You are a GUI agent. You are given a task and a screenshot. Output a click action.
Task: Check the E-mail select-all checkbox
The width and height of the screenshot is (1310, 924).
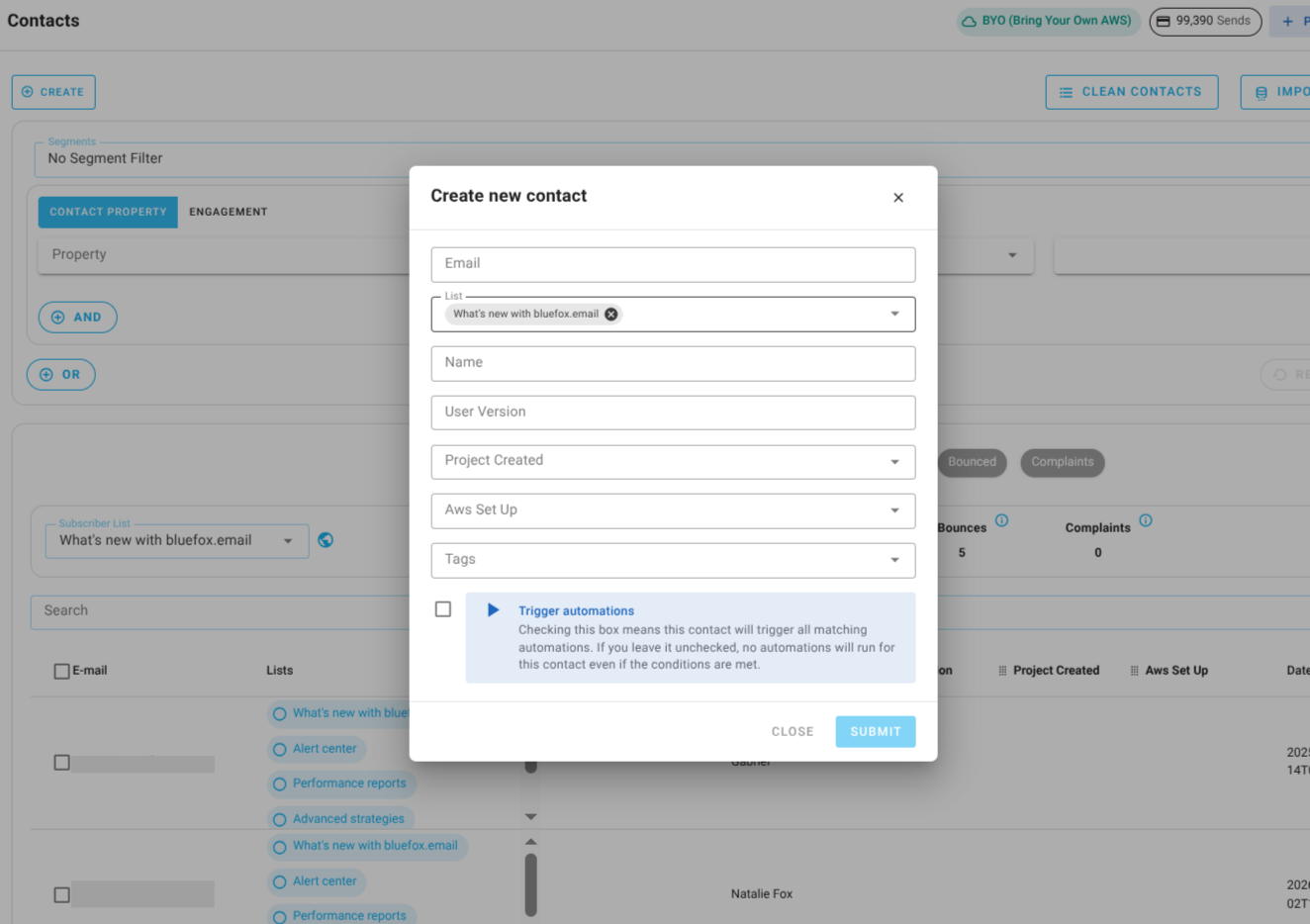[61, 670]
